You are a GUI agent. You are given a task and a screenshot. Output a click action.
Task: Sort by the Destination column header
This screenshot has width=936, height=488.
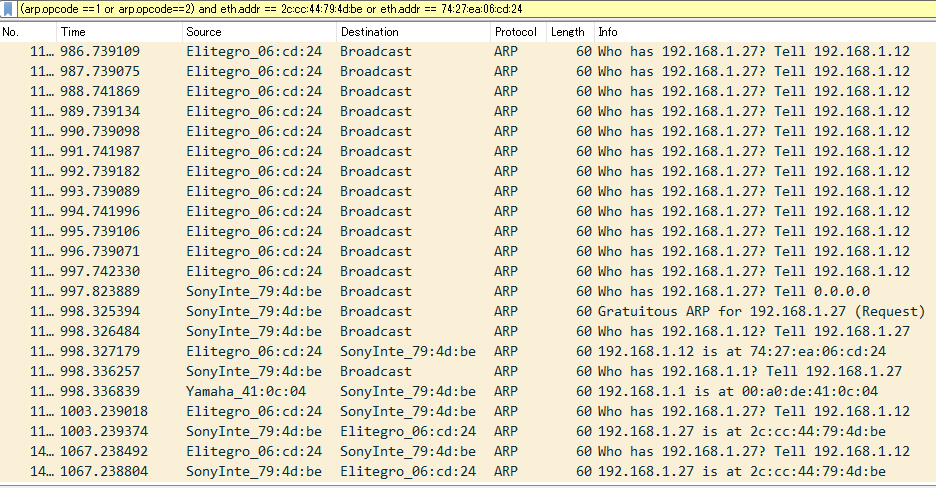(414, 32)
